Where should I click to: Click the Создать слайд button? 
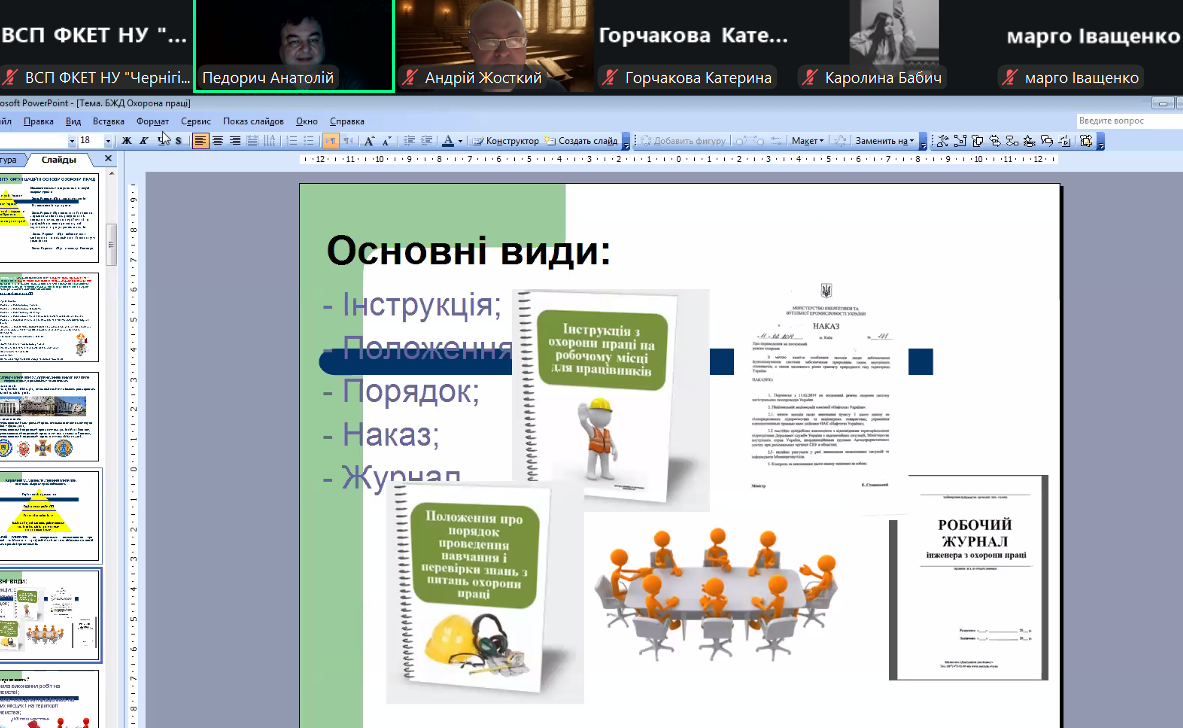click(x=583, y=141)
